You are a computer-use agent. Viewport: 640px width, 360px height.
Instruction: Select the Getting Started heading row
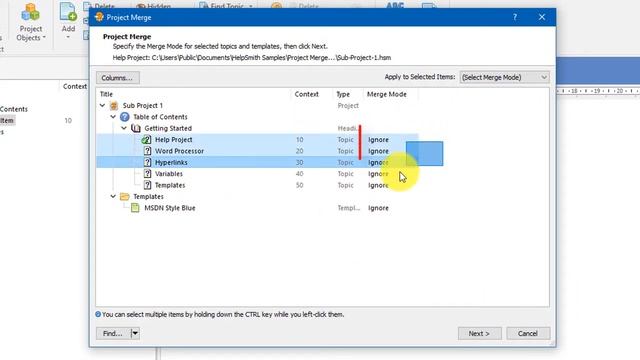[x=257, y=129]
